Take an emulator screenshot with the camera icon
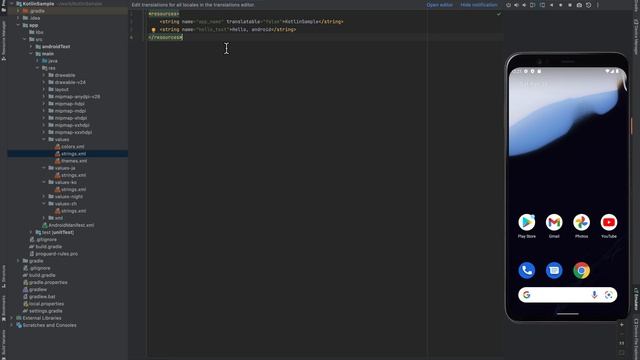This screenshot has height=360, width=640. coord(579,5)
